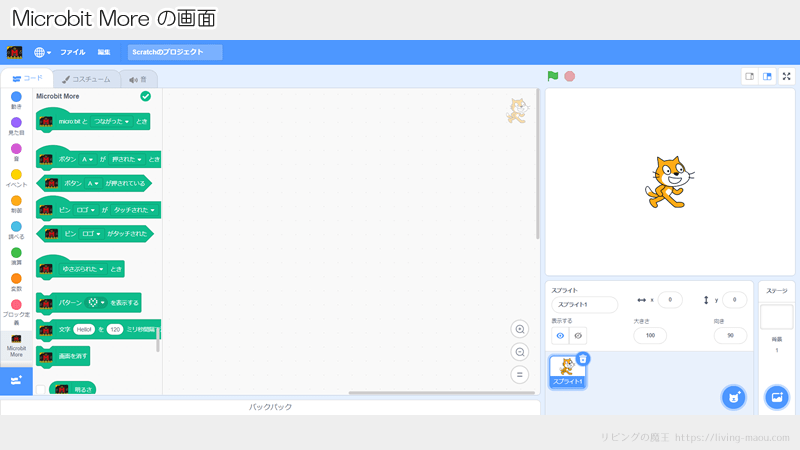Switch to large stage layout

(767, 77)
